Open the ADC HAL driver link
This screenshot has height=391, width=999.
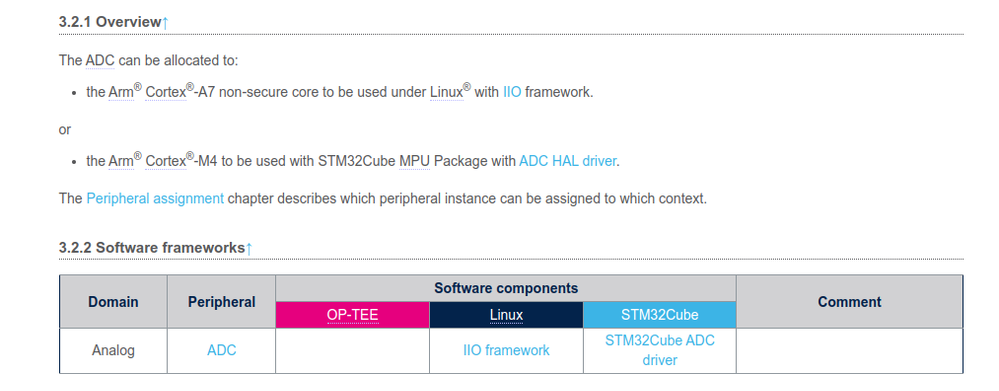(568, 161)
